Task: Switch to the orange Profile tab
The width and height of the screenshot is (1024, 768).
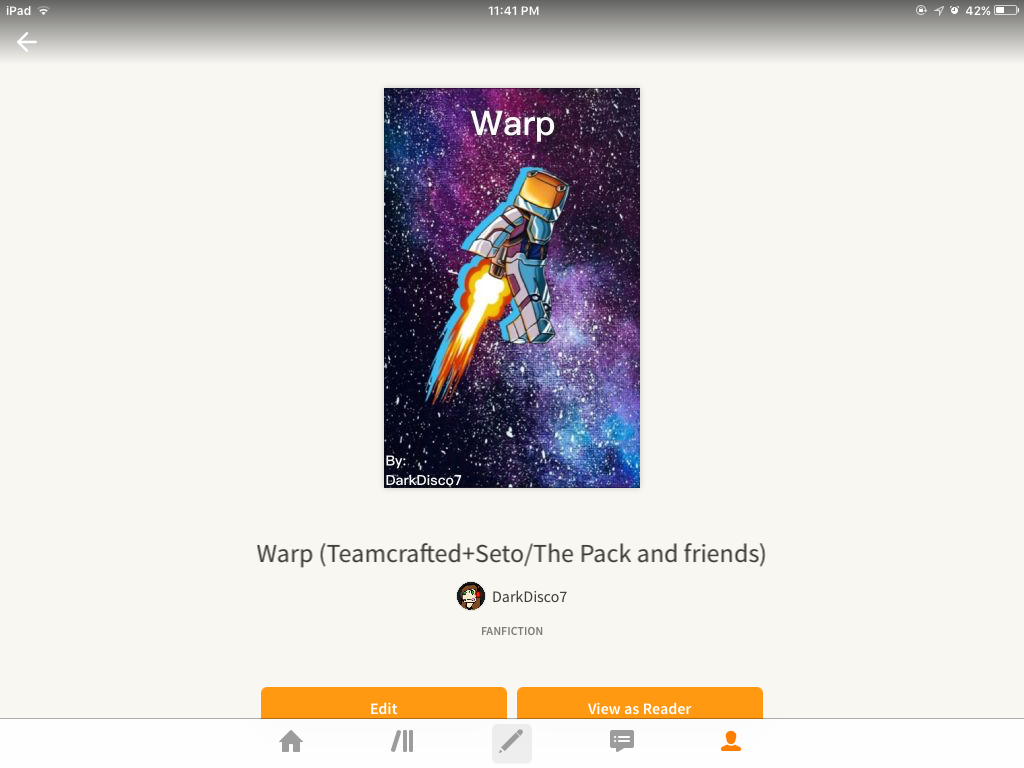Action: (731, 741)
